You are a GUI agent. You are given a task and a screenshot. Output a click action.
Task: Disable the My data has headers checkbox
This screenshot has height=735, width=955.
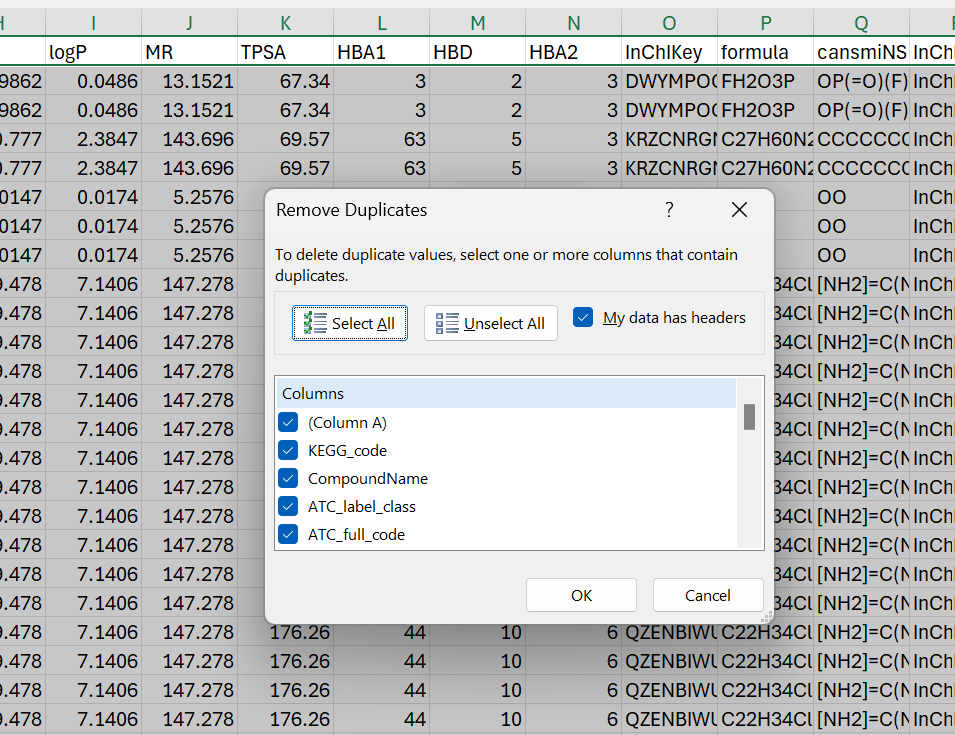582,316
